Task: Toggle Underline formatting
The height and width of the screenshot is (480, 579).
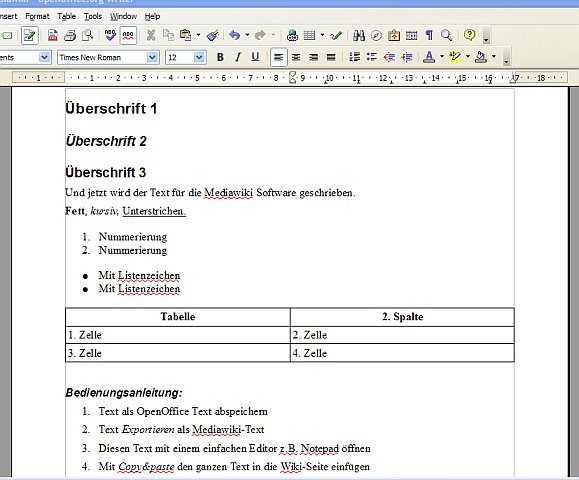Action: coord(255,57)
